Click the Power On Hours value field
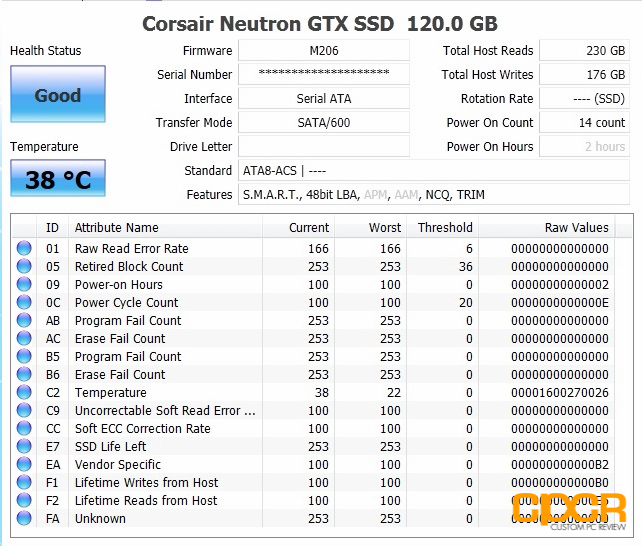The image size is (642, 546). pos(584,147)
